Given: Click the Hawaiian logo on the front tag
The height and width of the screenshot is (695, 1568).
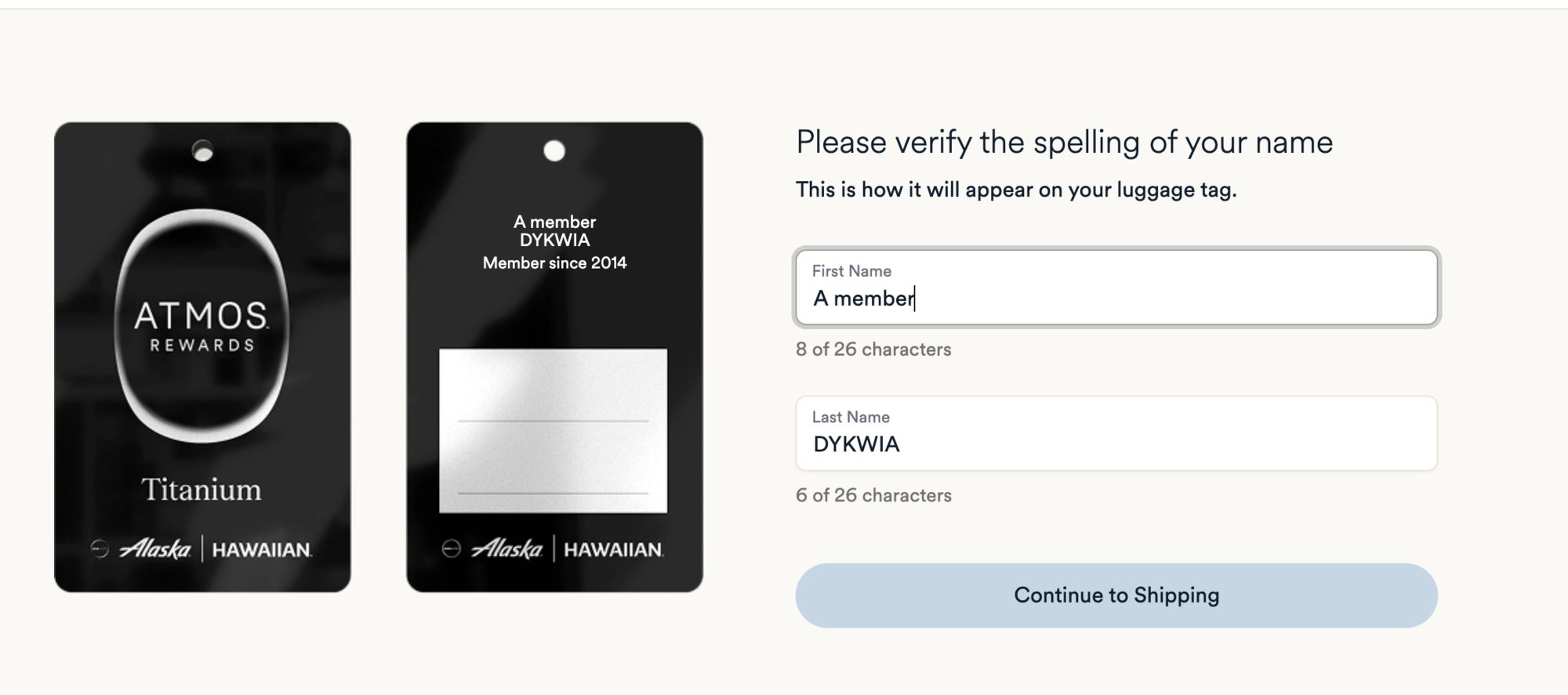Looking at the screenshot, I should click(x=262, y=550).
